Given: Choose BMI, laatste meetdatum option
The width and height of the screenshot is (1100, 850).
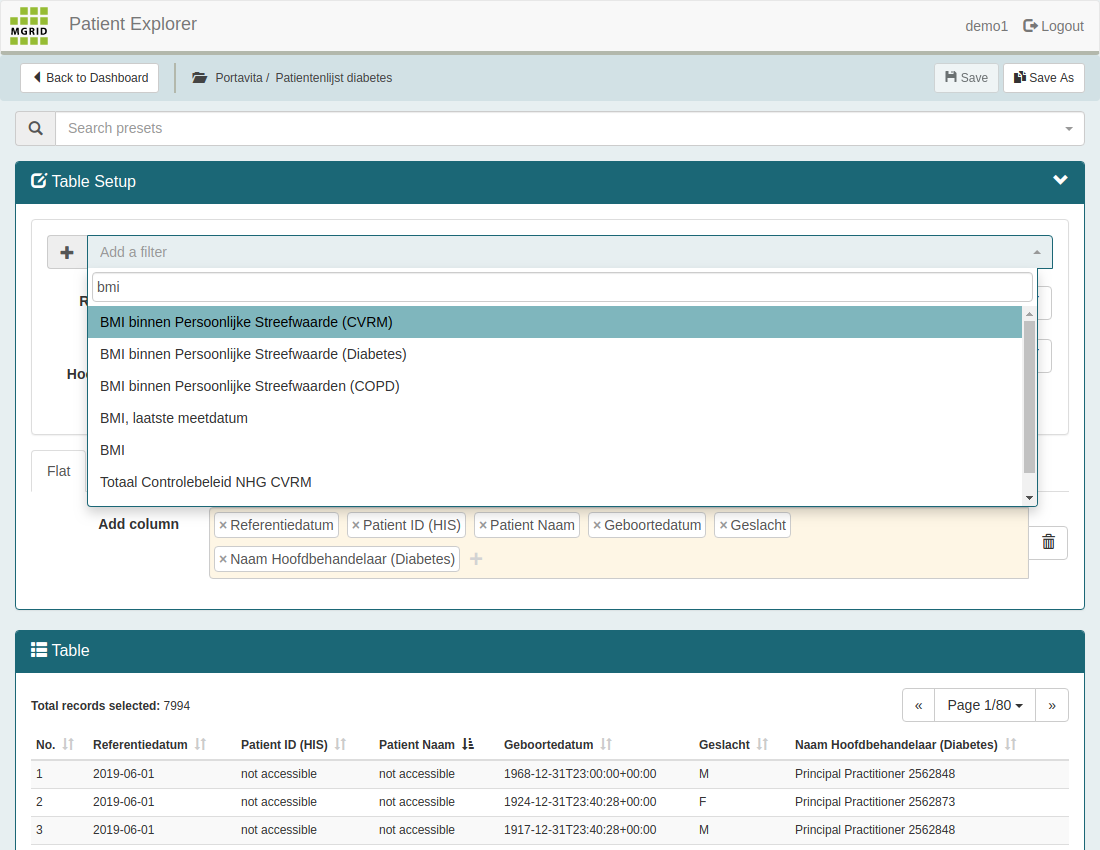Looking at the screenshot, I should [555, 419].
